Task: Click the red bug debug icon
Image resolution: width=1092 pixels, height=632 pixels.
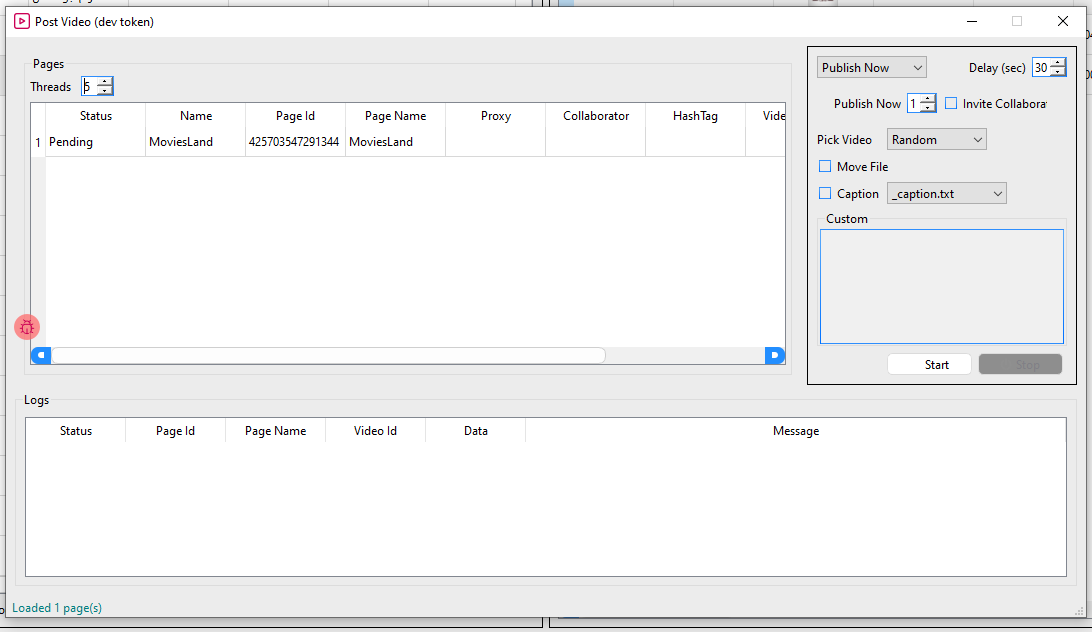Action: coord(27,326)
